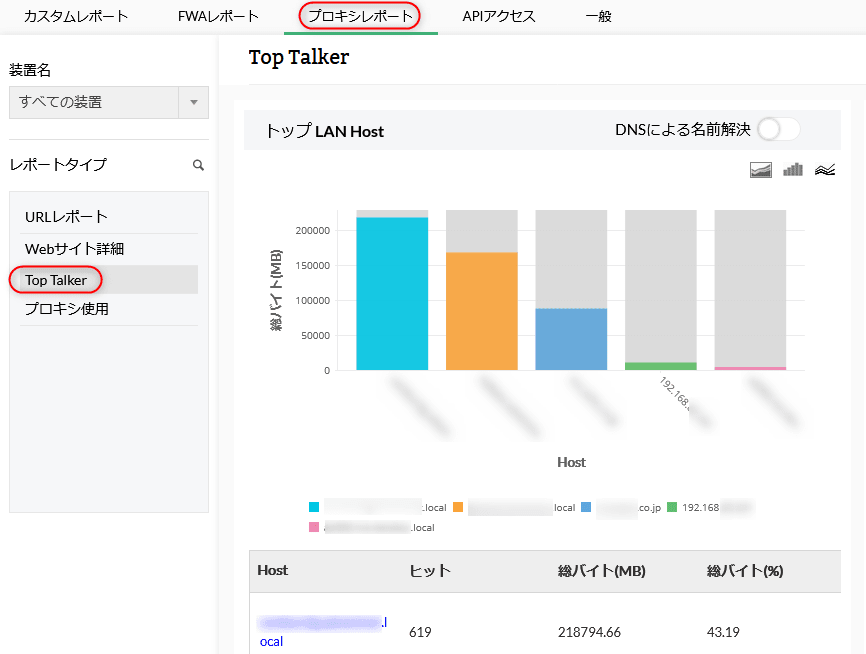Switch to line chart view icon
Screen dimensions: 866x654
point(825,170)
